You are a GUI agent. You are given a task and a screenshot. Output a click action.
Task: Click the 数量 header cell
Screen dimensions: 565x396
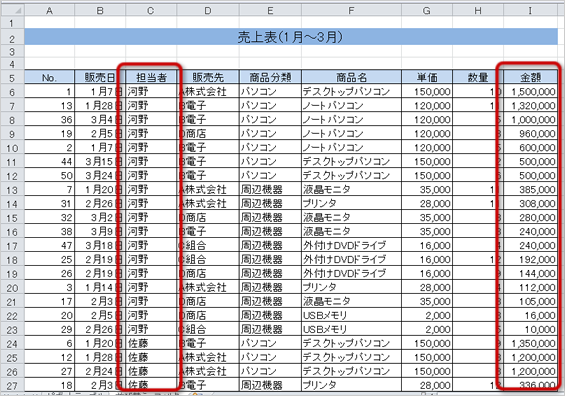(478, 77)
